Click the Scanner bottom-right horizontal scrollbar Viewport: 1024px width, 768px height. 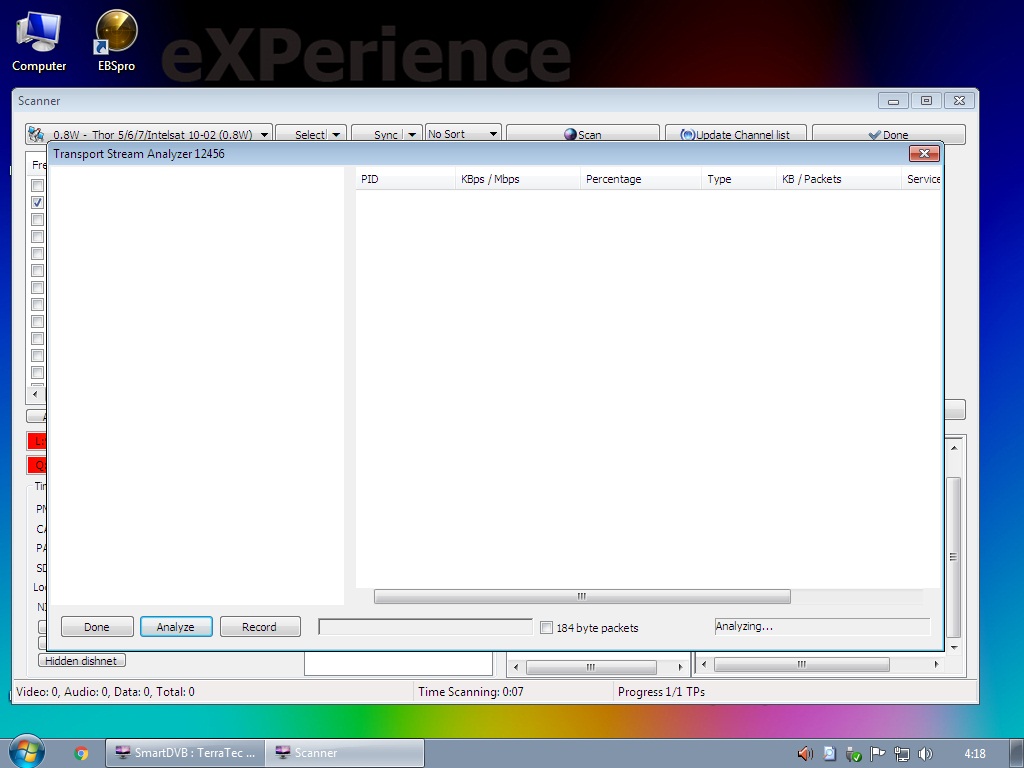pyautogui.click(x=801, y=665)
